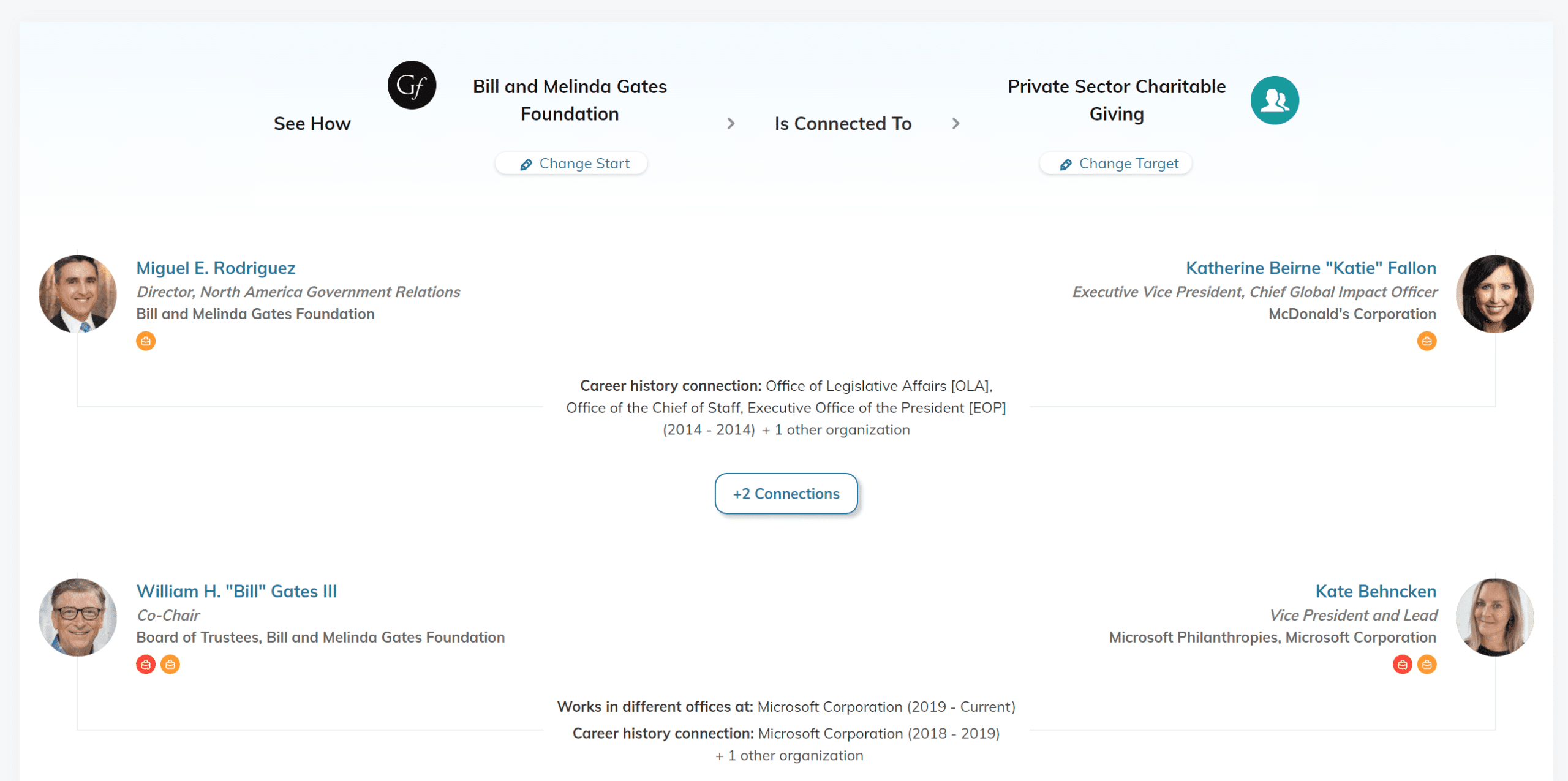Expand the +2 Connections button
The width and height of the screenshot is (1568, 781).
pyautogui.click(x=786, y=494)
